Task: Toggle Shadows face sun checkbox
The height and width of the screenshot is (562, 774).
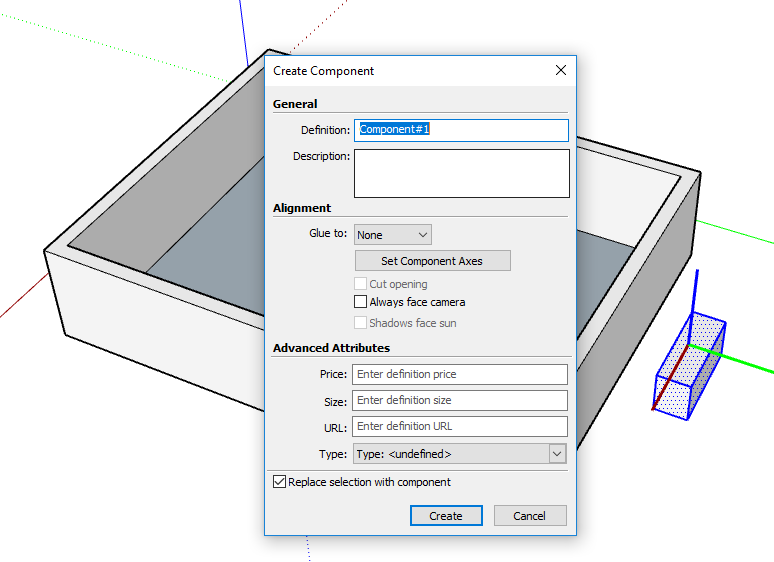Action: pos(360,323)
